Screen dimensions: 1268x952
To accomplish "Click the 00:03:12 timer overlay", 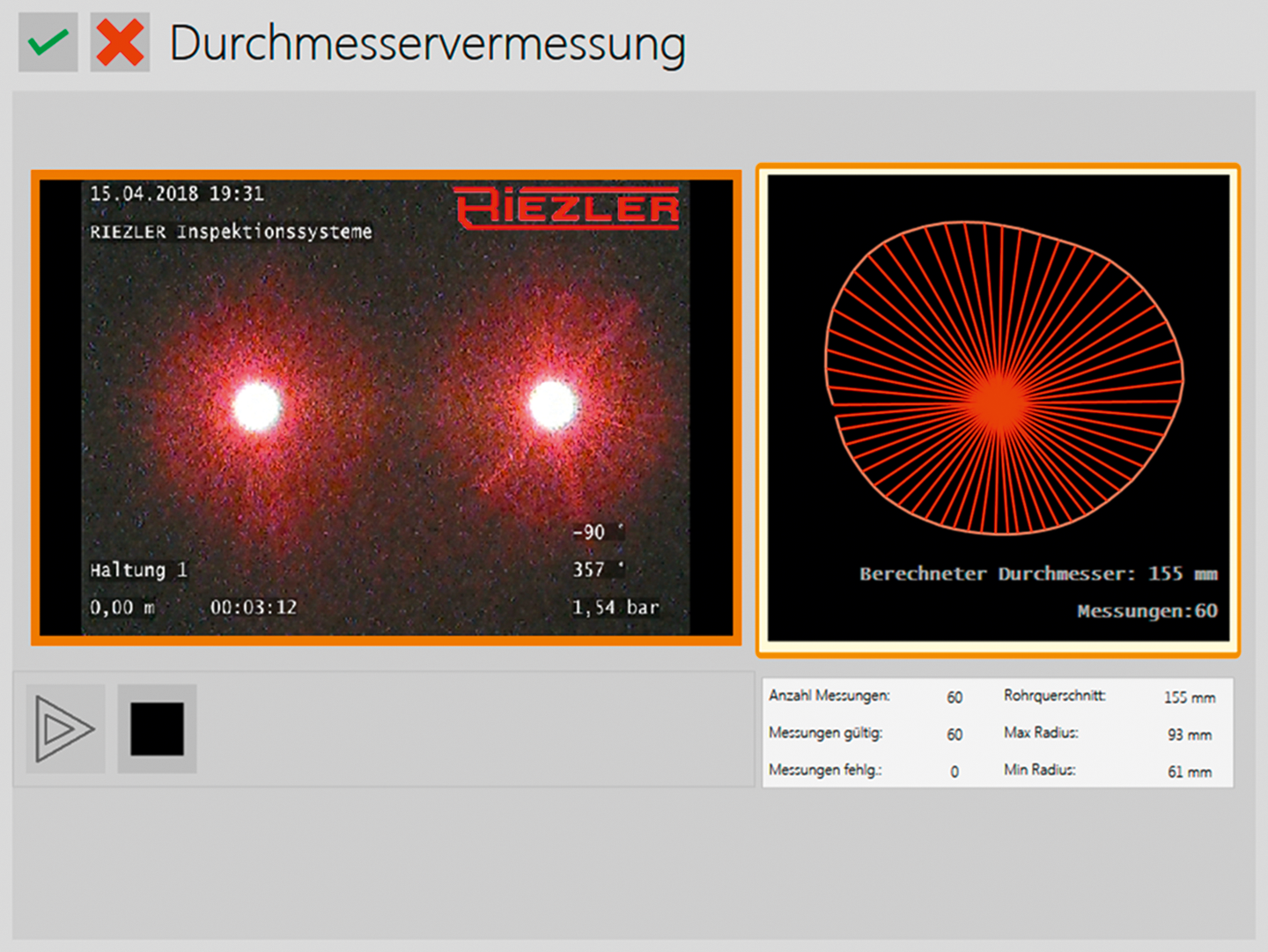I will pyautogui.click(x=253, y=607).
